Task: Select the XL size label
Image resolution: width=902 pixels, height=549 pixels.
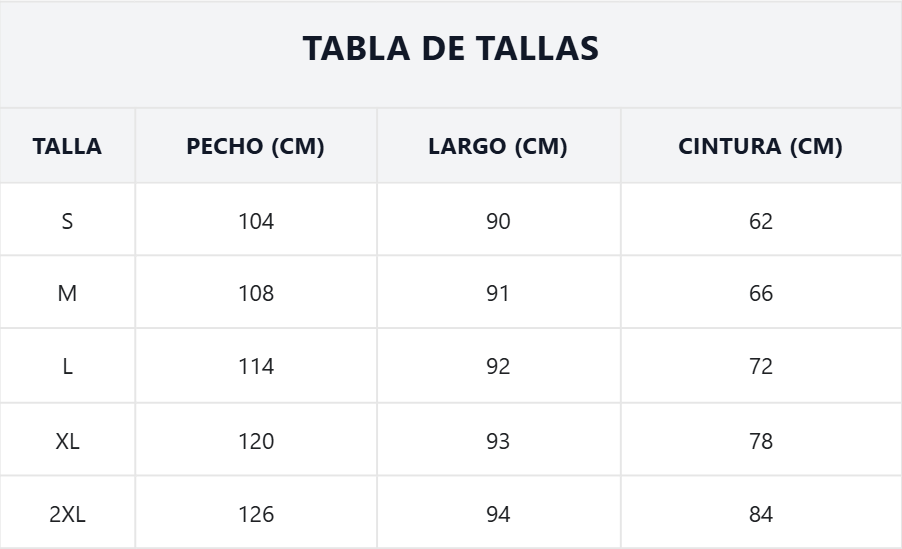Action: coord(67,441)
